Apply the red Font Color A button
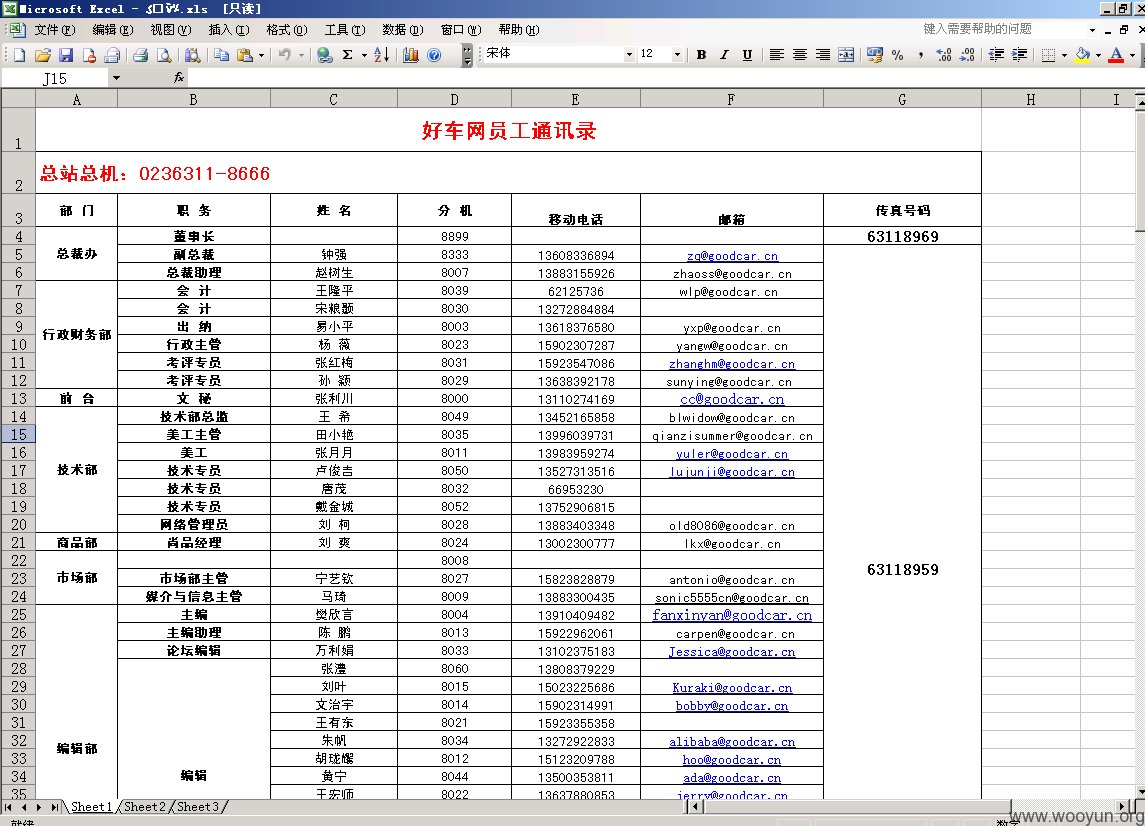 coord(1117,55)
